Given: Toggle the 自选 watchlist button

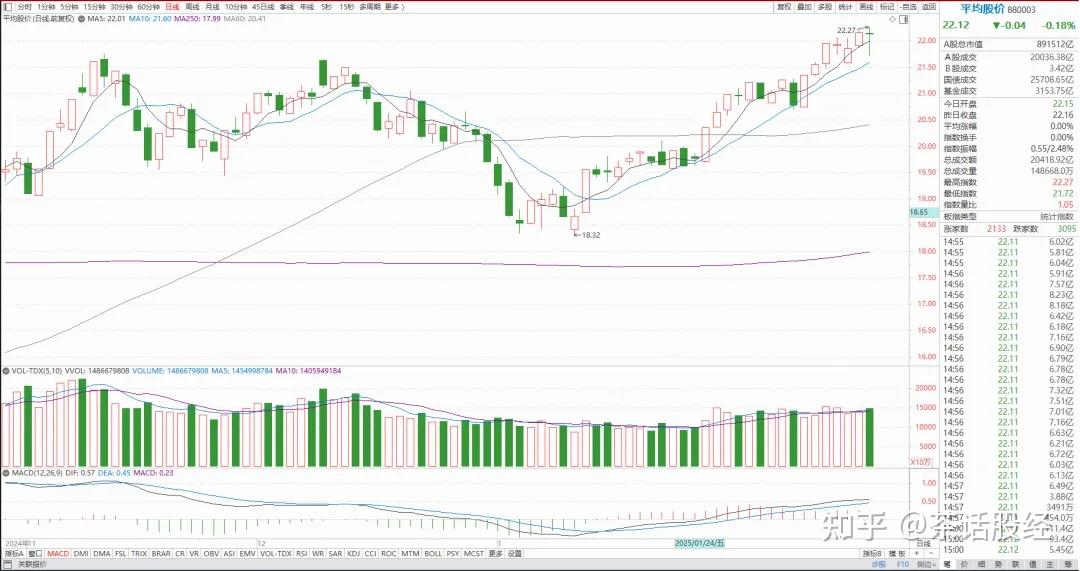Looking at the screenshot, I should (908, 7).
